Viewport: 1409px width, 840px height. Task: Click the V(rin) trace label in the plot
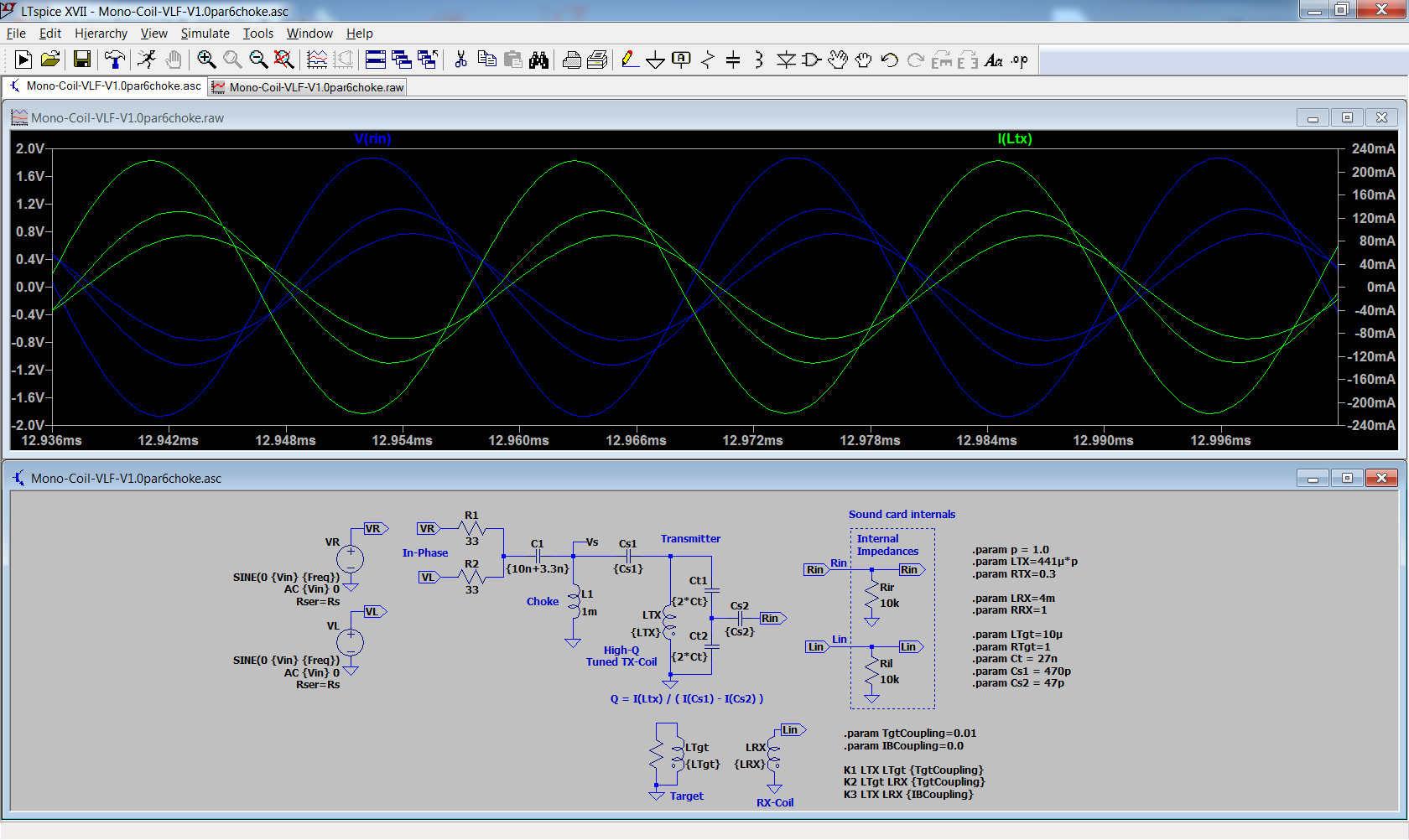[x=374, y=139]
